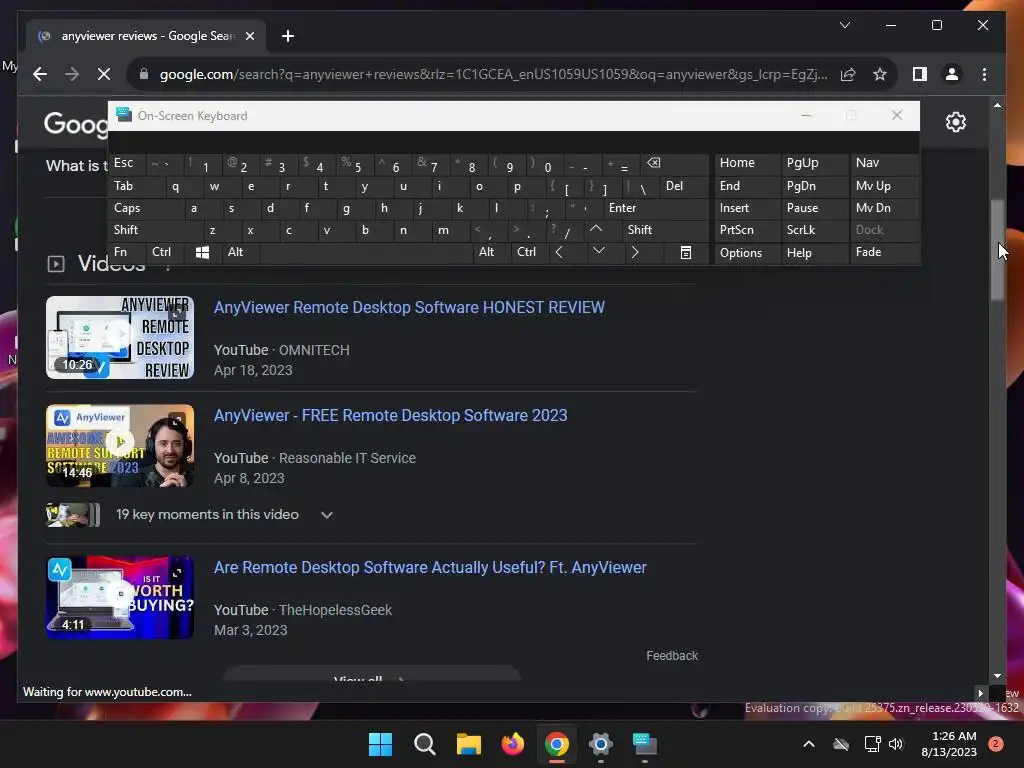Click the Backspace key on On-Screen Keyboard
The height and width of the screenshot is (768, 1024).
[675, 163]
